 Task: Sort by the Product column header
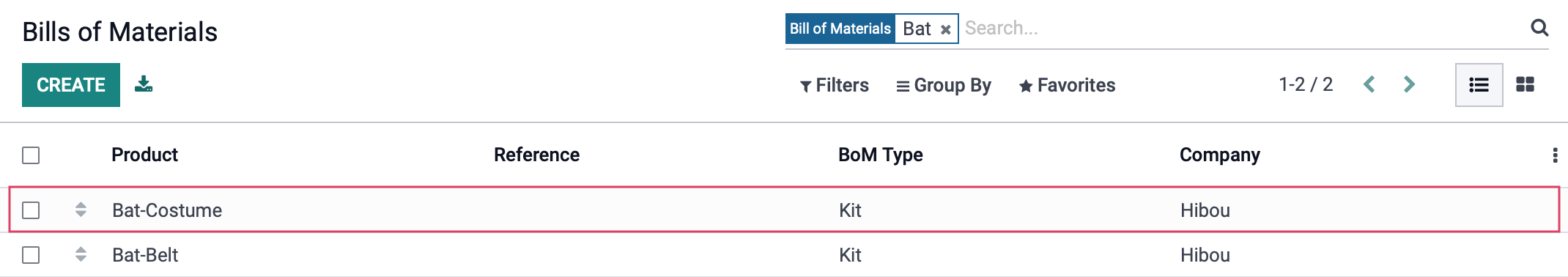pos(144,155)
